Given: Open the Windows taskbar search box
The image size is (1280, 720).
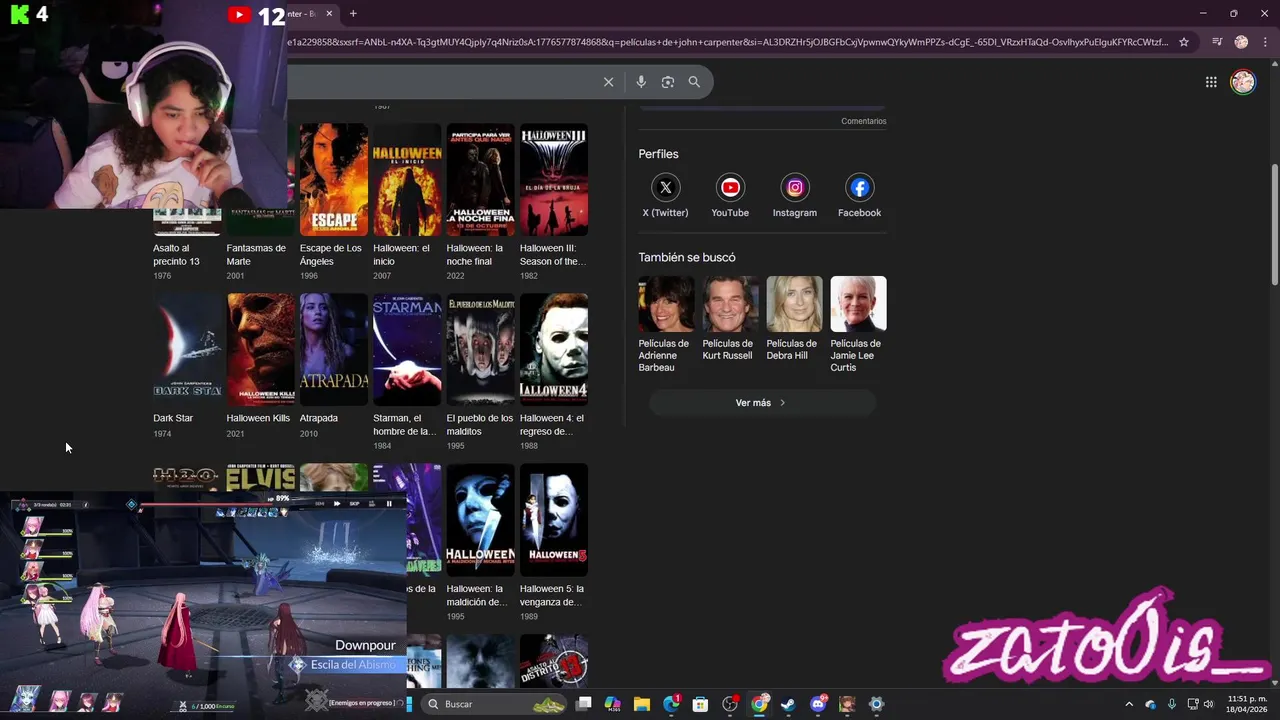Looking at the screenshot, I should [495, 704].
